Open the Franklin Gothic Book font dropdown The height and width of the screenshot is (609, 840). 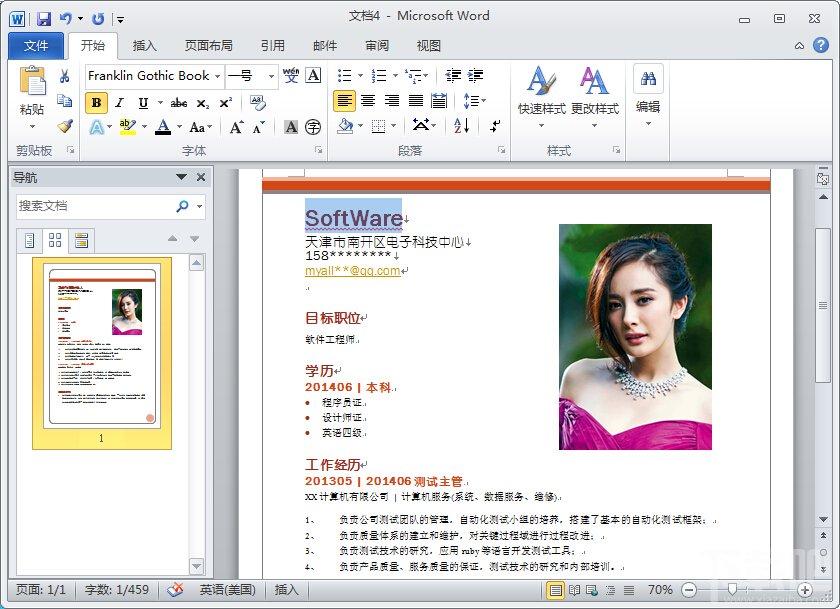(217, 75)
